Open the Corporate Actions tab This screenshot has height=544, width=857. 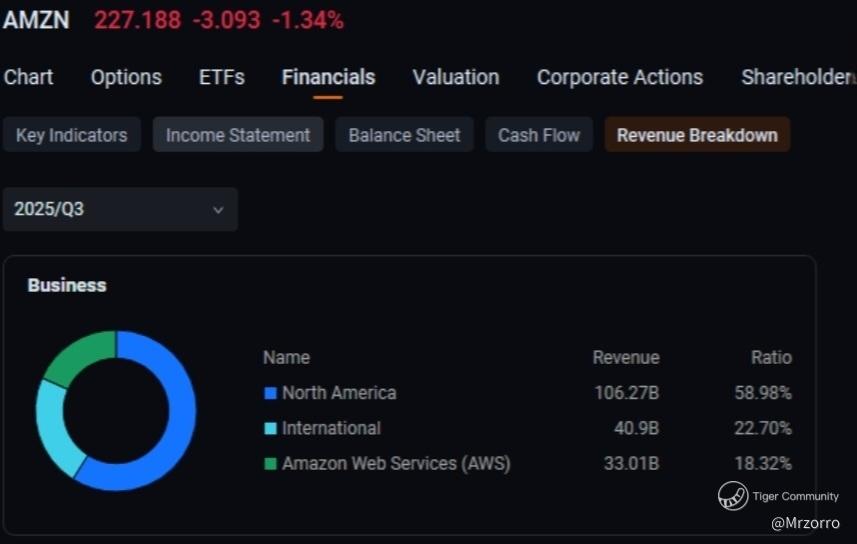tap(620, 77)
